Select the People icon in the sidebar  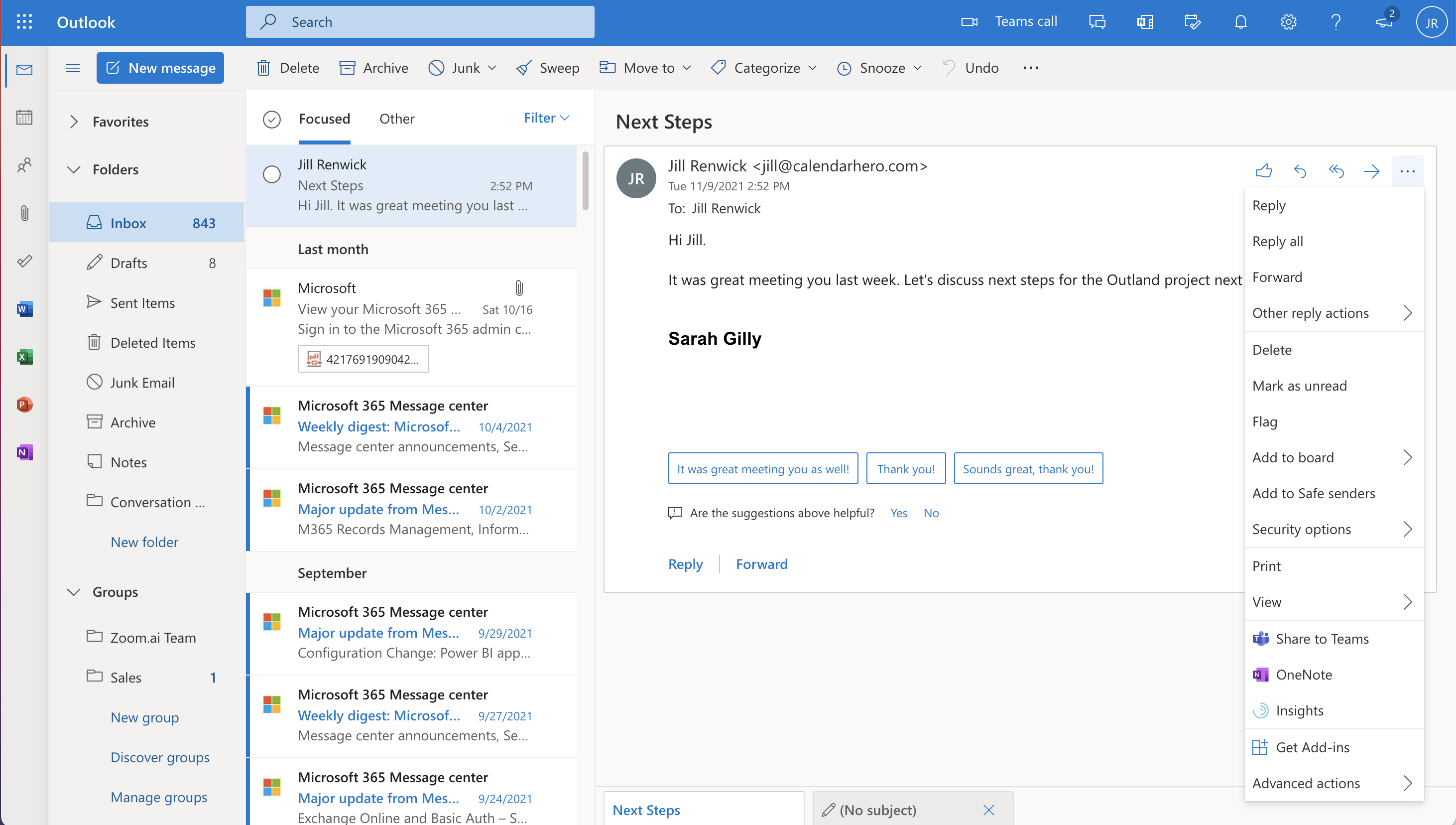(x=24, y=165)
